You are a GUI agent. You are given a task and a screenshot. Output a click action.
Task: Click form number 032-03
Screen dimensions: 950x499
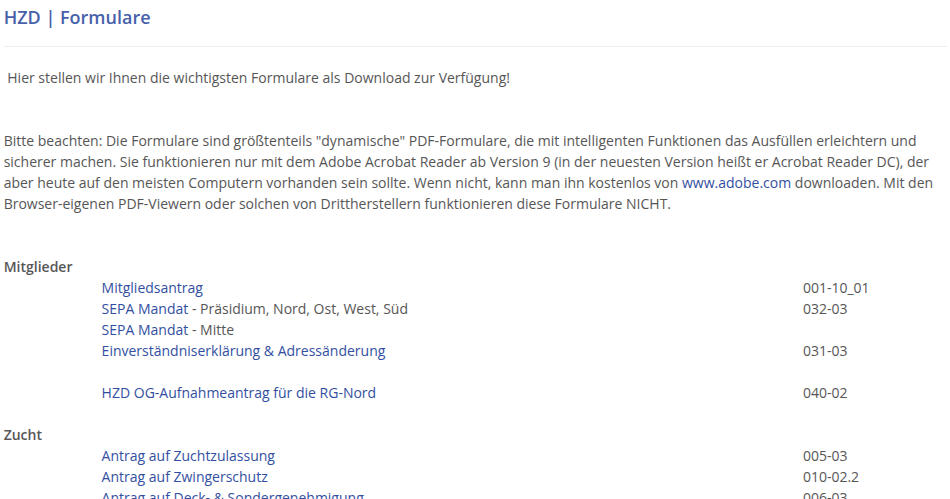825,309
